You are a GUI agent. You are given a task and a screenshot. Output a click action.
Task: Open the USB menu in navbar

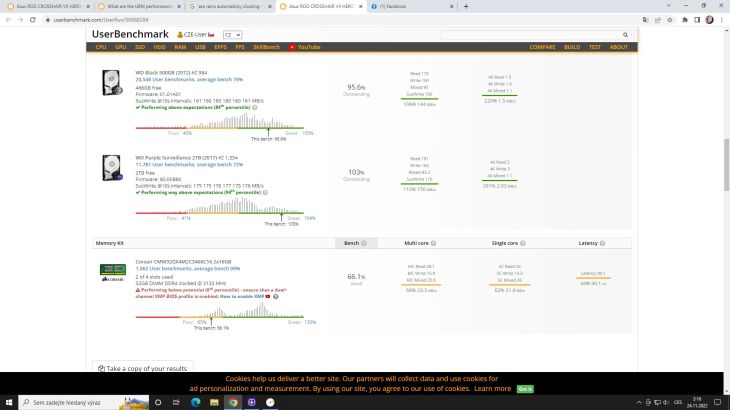pyautogui.click(x=200, y=47)
